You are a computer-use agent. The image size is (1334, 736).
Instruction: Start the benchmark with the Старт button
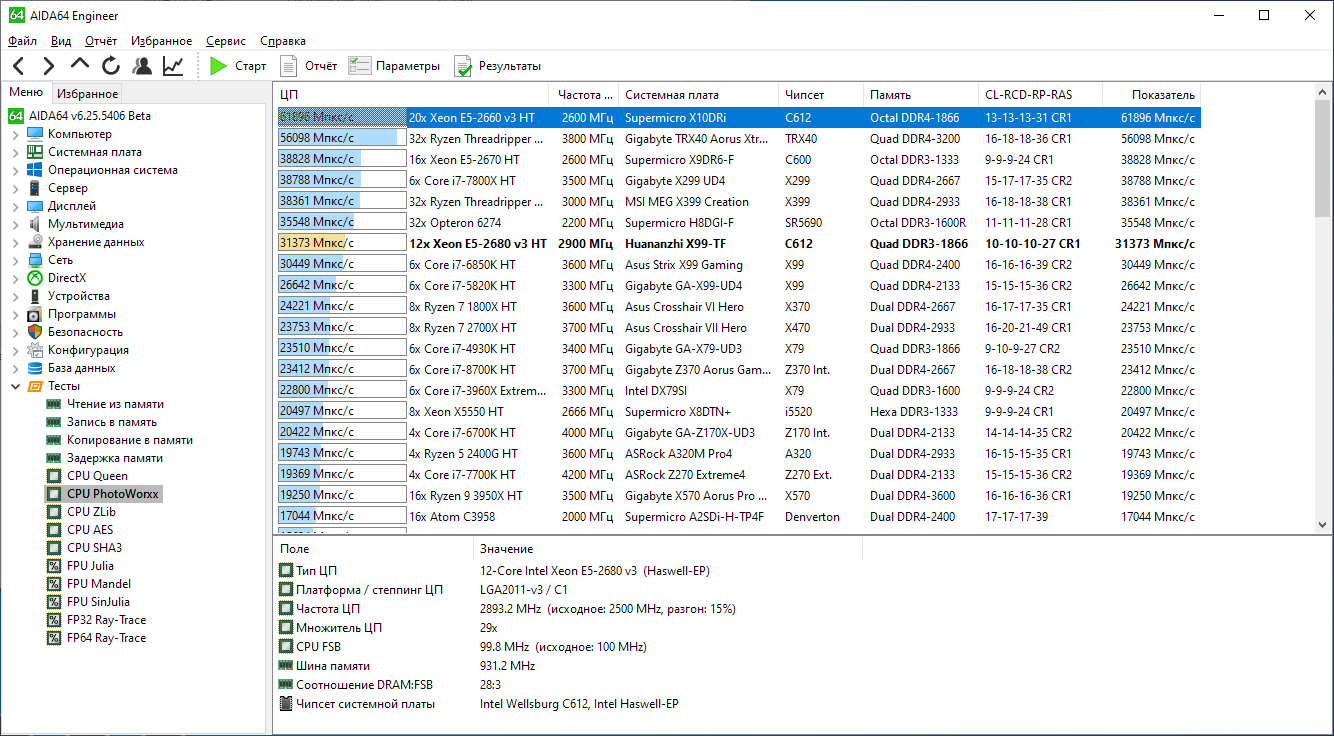(x=238, y=66)
